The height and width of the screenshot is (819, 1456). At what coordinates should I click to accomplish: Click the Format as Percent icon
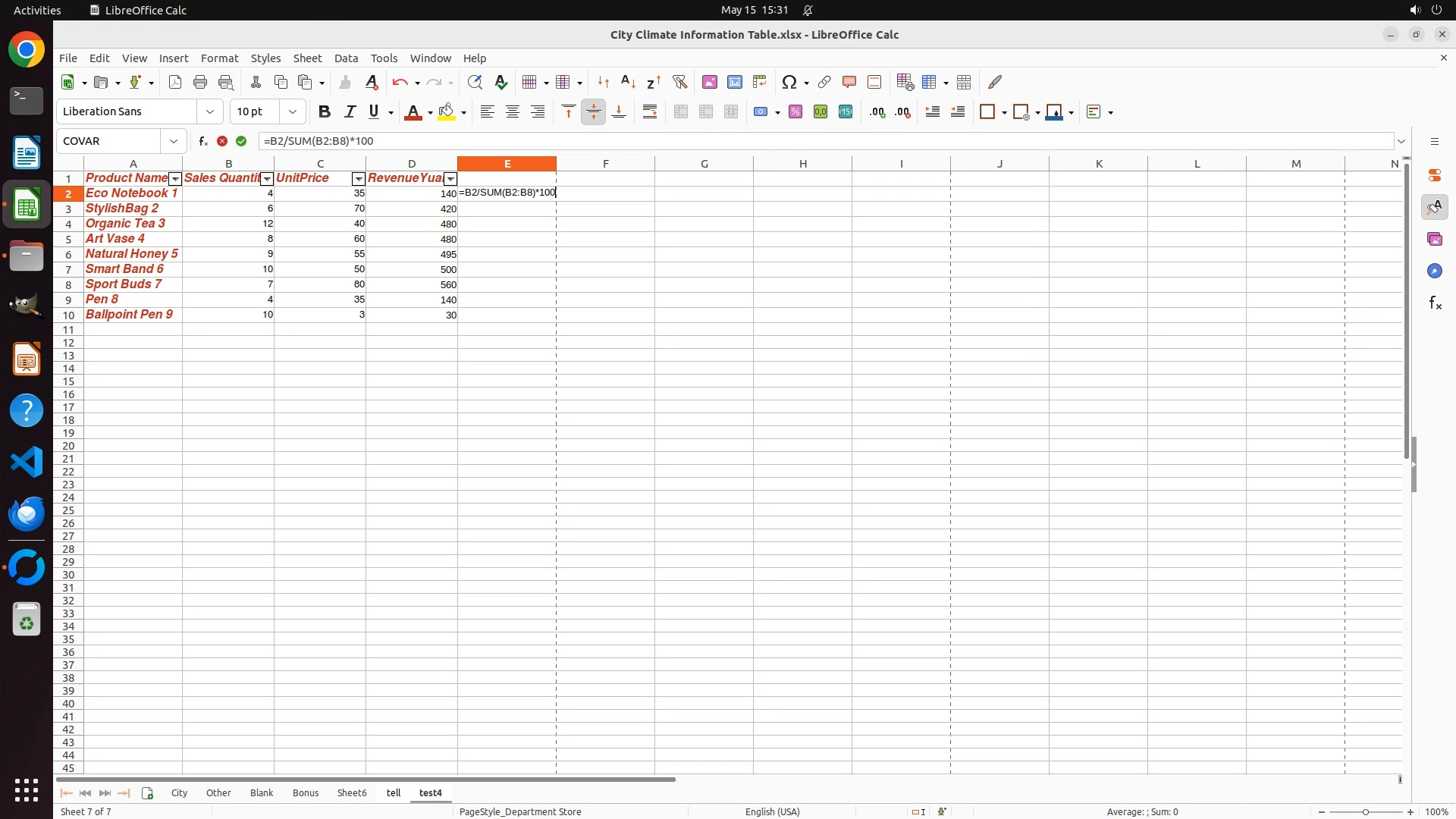[x=795, y=112]
